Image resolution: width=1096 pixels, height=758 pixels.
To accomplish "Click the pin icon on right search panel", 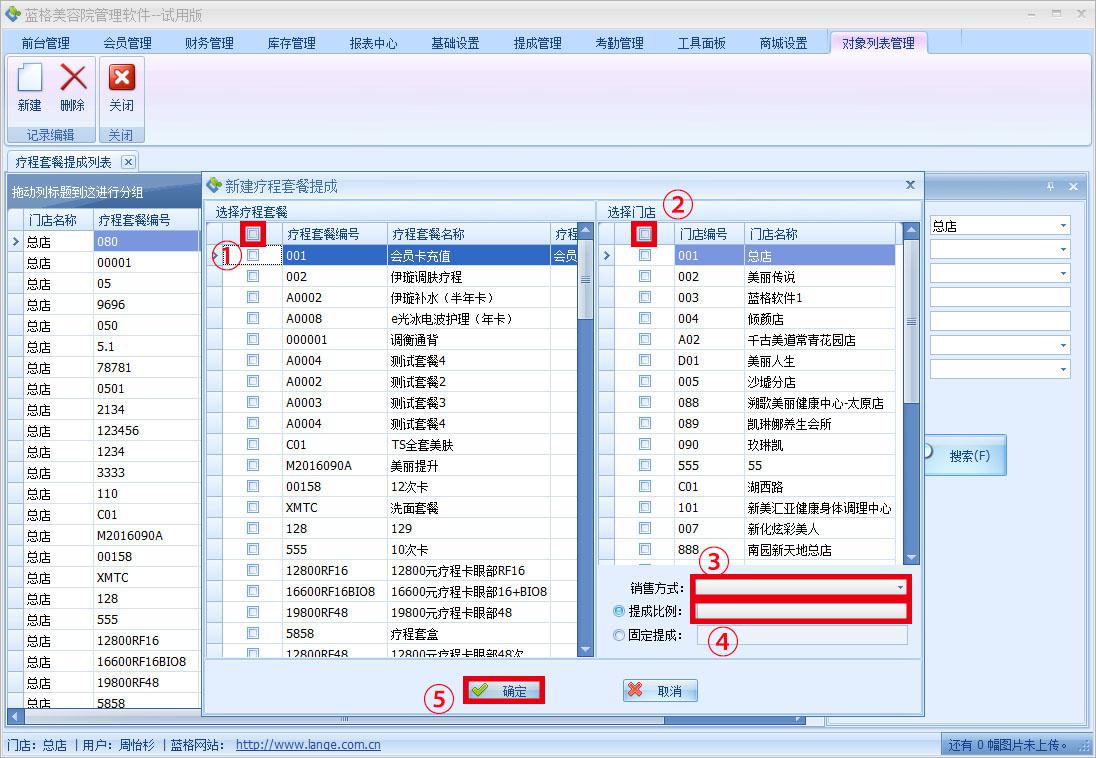I will [x=1050, y=187].
